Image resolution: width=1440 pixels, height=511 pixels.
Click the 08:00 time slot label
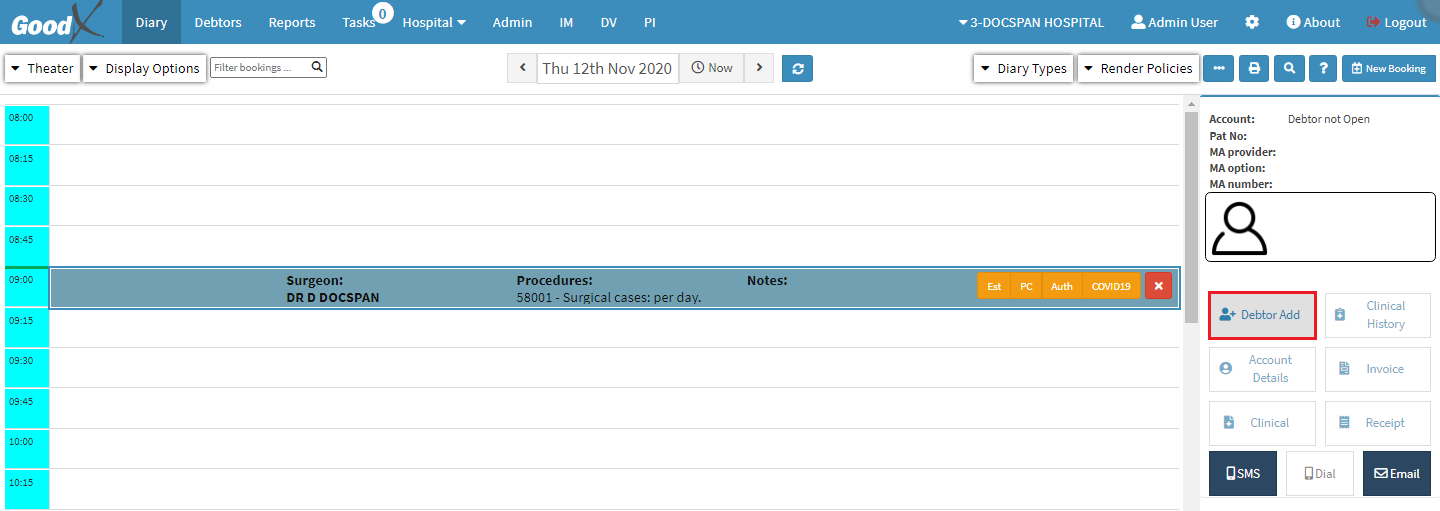click(x=27, y=124)
